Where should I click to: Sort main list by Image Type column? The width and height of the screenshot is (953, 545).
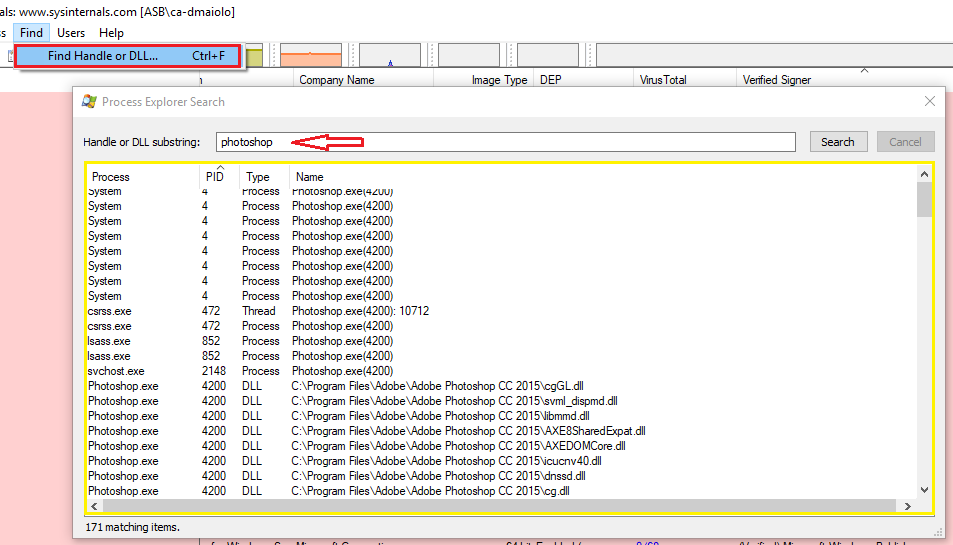(483, 80)
